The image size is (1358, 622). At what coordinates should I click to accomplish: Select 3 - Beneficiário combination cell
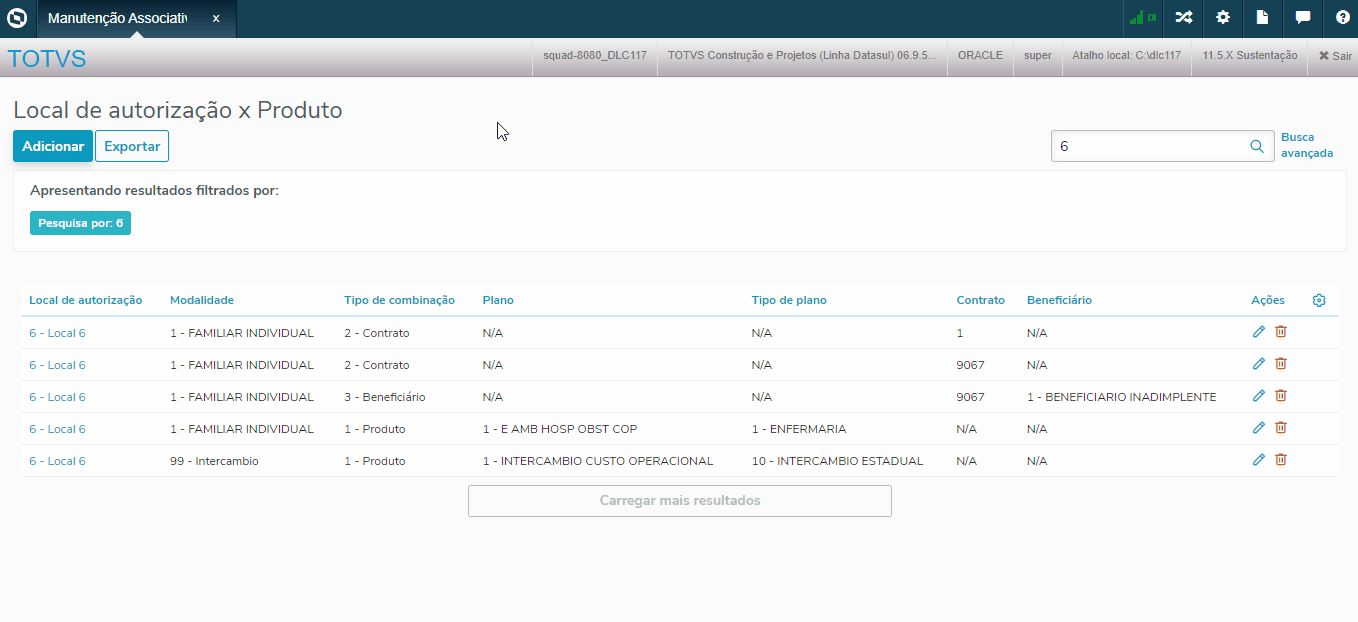pos(384,397)
